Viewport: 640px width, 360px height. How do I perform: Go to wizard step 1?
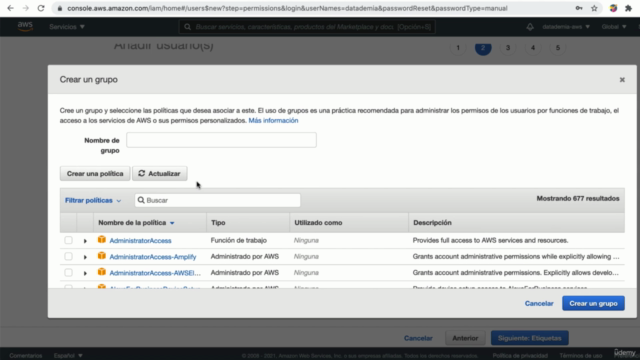click(x=458, y=48)
